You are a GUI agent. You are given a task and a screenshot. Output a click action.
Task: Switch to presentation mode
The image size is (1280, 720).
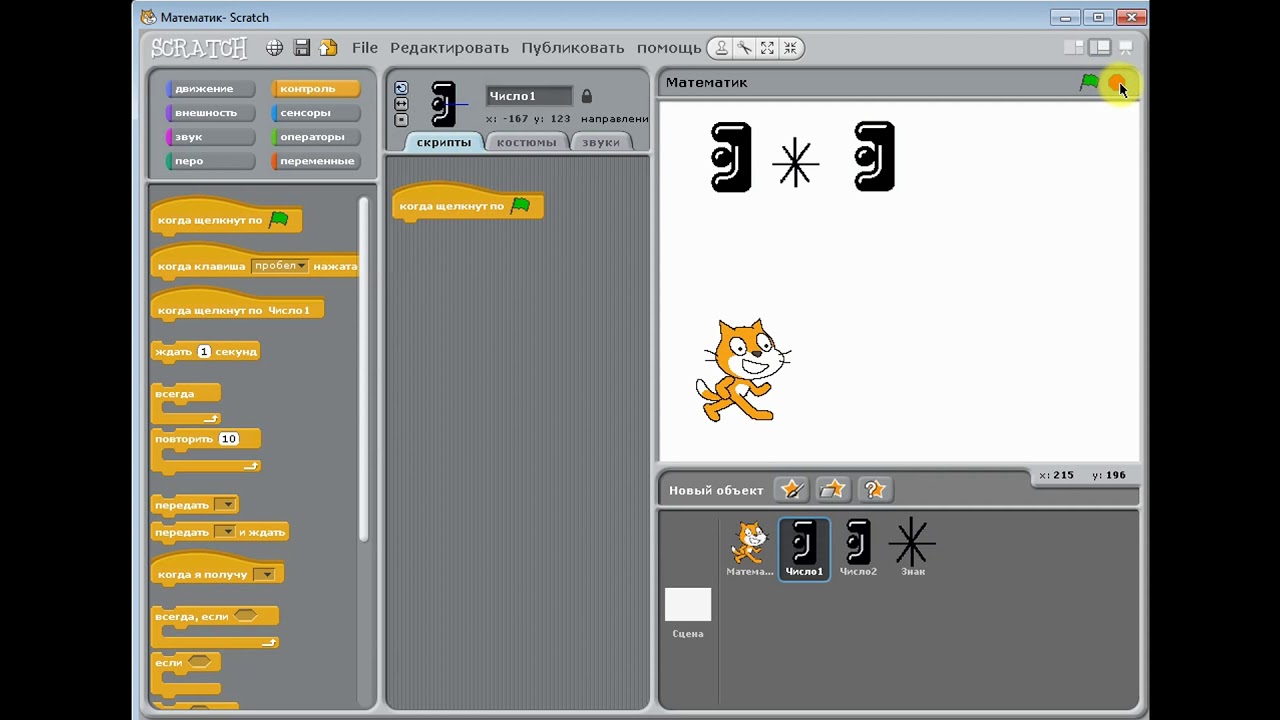(x=1126, y=47)
